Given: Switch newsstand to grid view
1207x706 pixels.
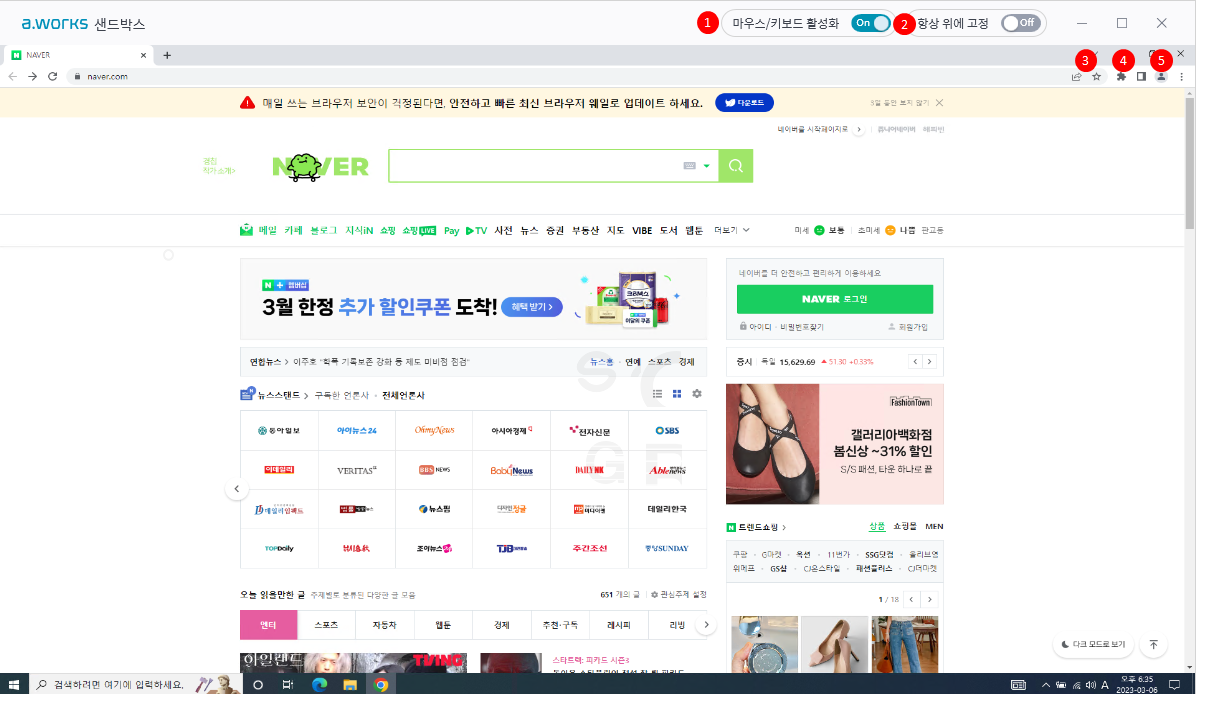Looking at the screenshot, I should (x=677, y=394).
